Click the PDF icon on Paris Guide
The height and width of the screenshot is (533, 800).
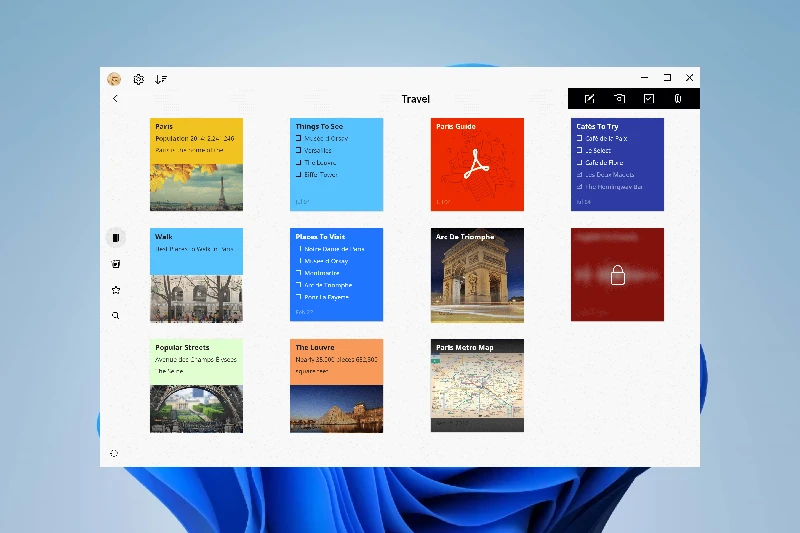[x=477, y=164]
